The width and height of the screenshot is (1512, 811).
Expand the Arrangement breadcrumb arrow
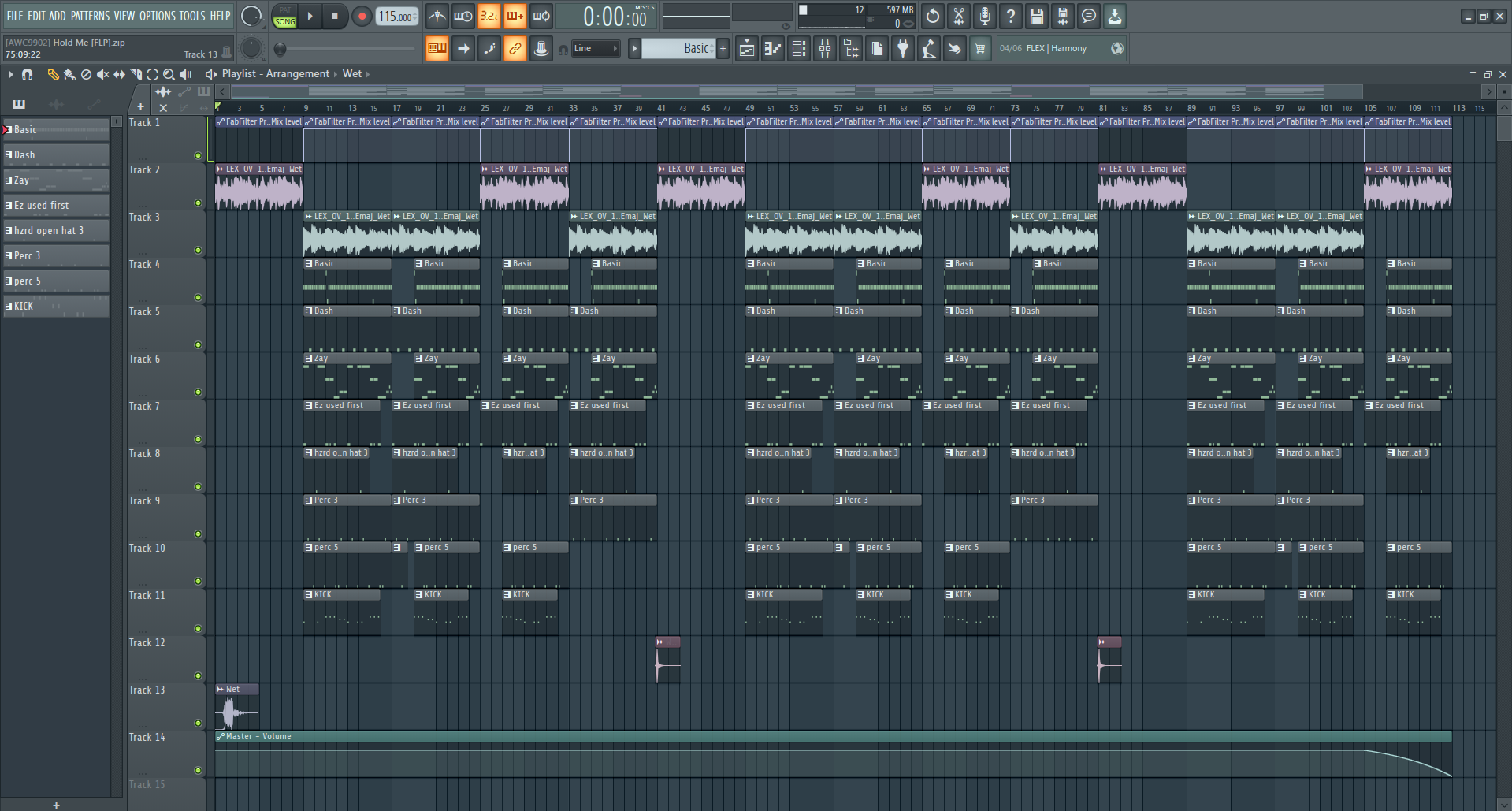[335, 74]
